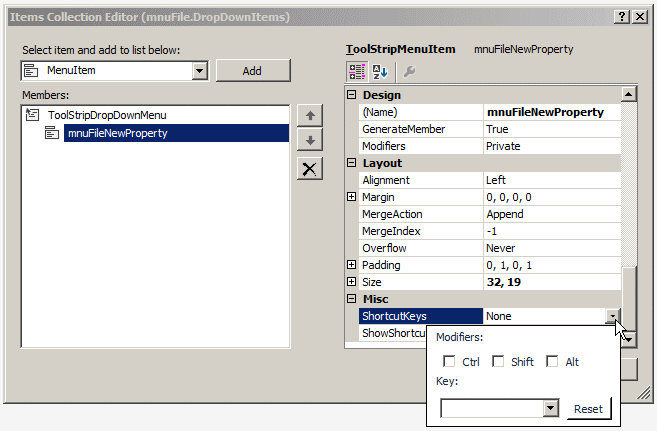
Task: Select the Modifiers property row
Action: [489, 146]
